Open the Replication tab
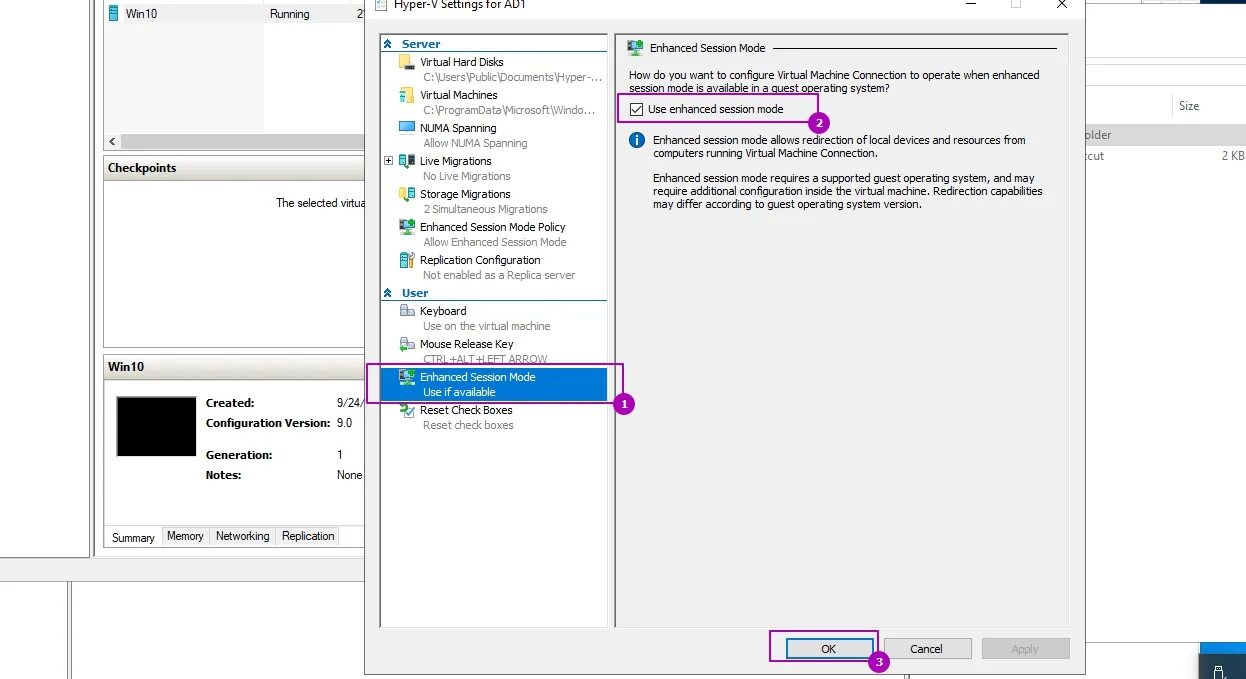Screen dimensions: 1246x679 308,536
